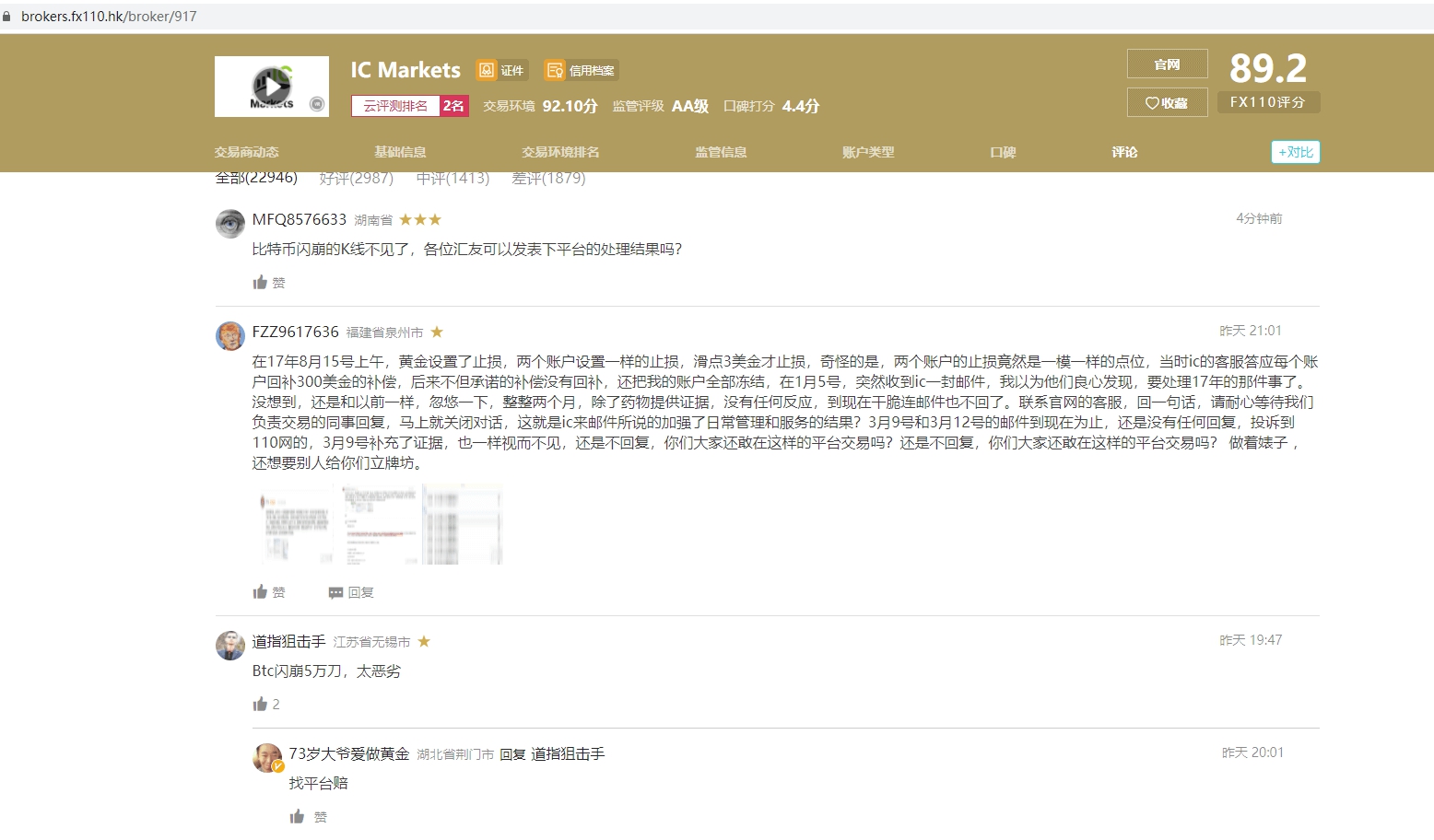The image size is (1434, 840).
Task: Click the 云评测排名 2名 ranking badge
Action: pos(410,106)
